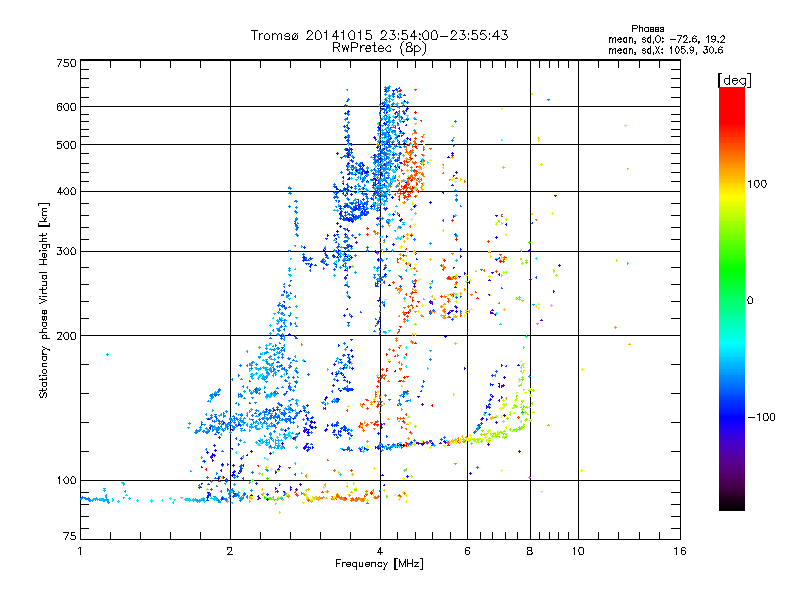
Task: Click the phase colorbar gradient
Action: click(732, 298)
